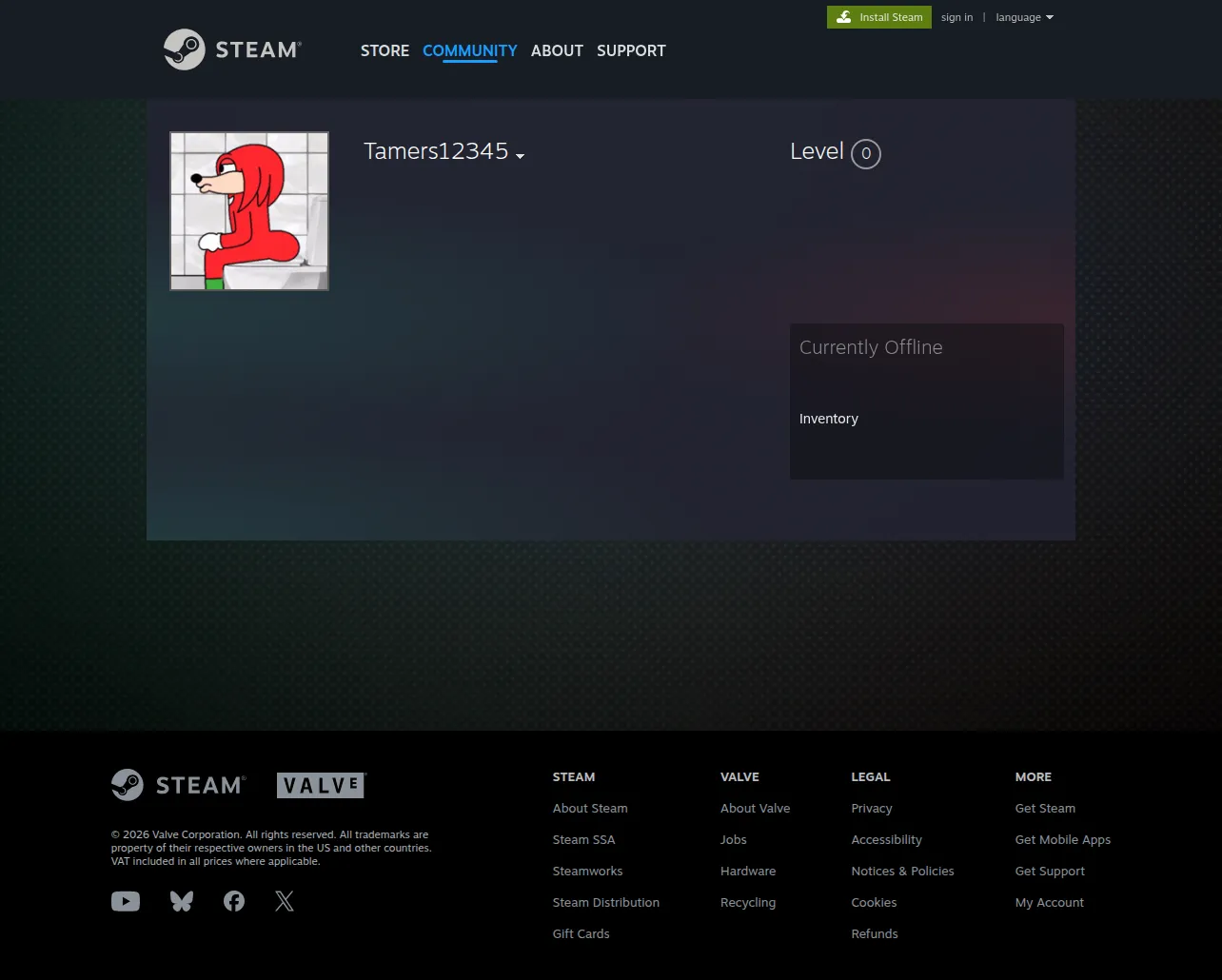Open the ABOUT menu item
Screen dimensions: 1222x980
(x=557, y=50)
